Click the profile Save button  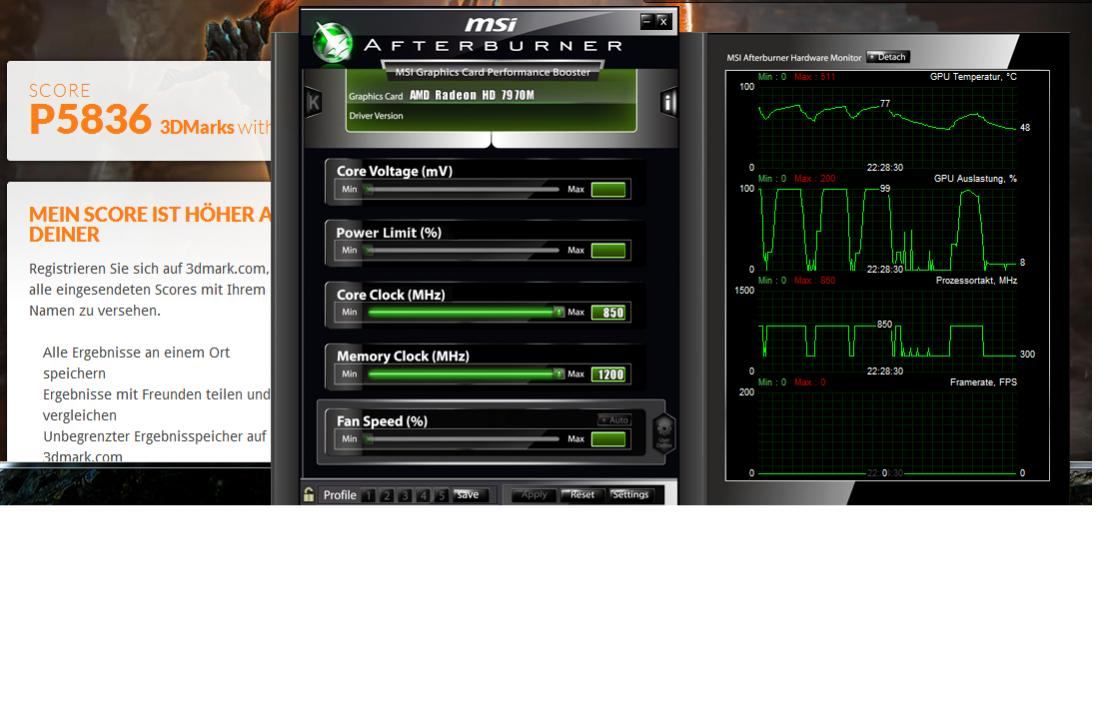coord(468,495)
